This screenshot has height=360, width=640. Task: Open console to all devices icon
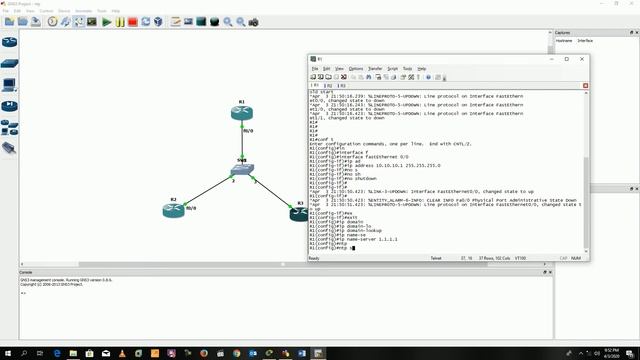coord(92,22)
